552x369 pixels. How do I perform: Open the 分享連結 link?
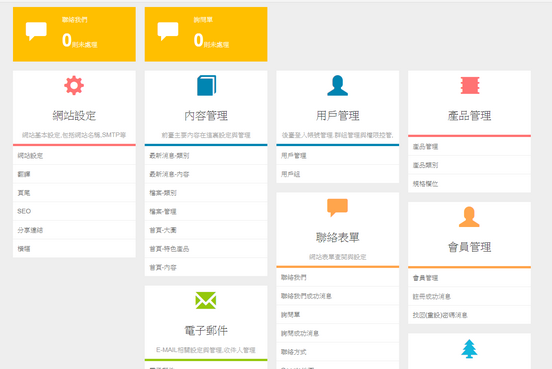point(30,230)
